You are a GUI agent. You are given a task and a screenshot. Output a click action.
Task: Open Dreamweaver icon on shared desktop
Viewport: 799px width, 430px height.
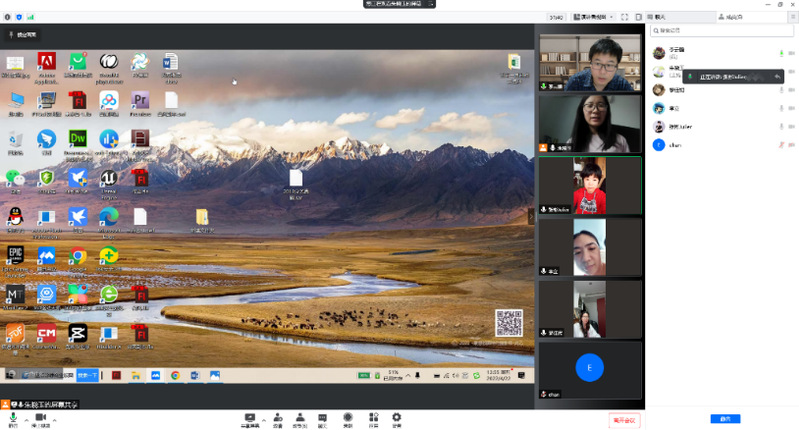[x=77, y=144]
